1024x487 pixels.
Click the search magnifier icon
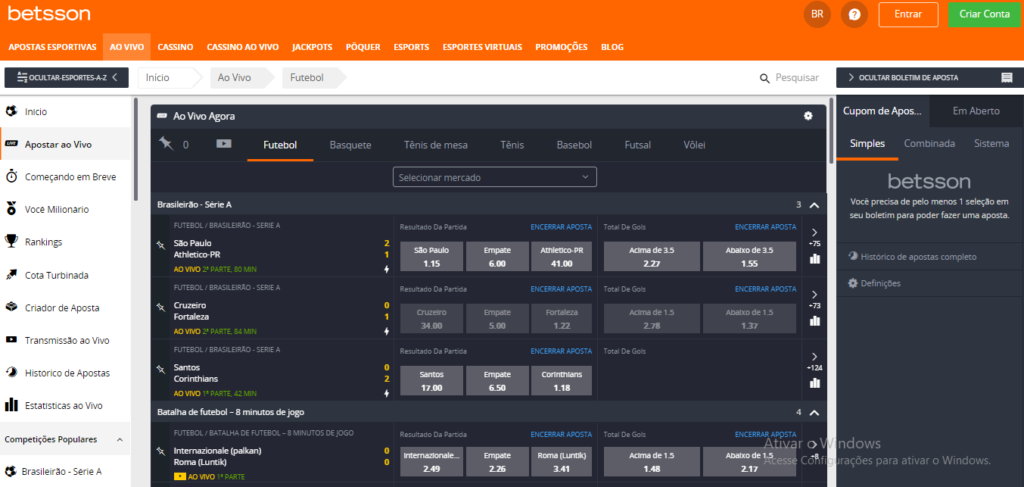click(x=765, y=78)
